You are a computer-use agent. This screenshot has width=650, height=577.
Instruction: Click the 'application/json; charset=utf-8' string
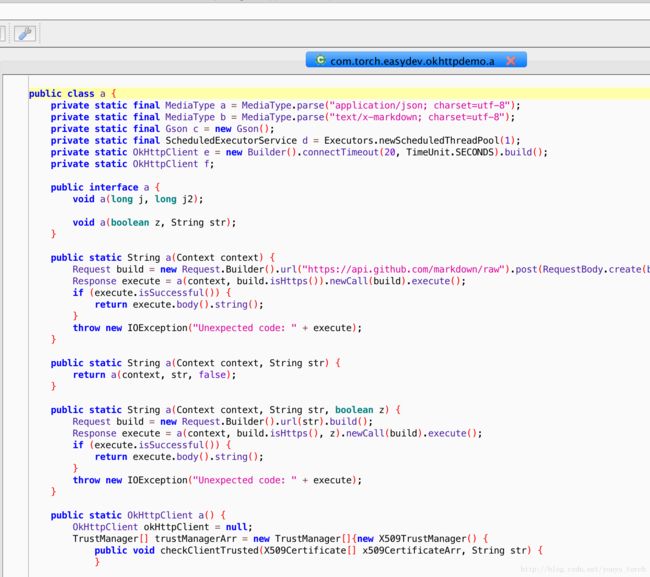pos(422,105)
